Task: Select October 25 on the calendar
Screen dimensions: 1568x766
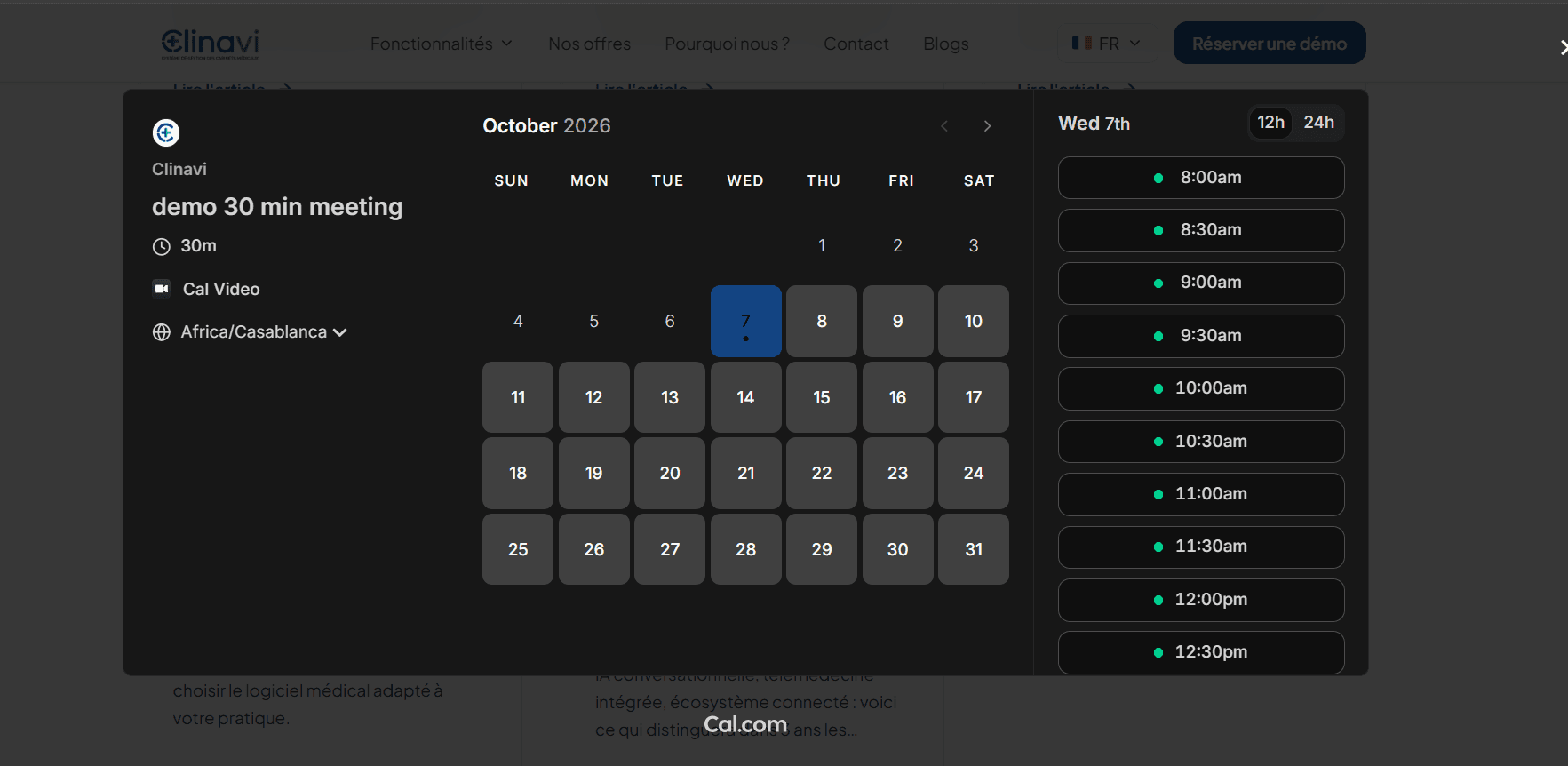Action: pyautogui.click(x=518, y=549)
